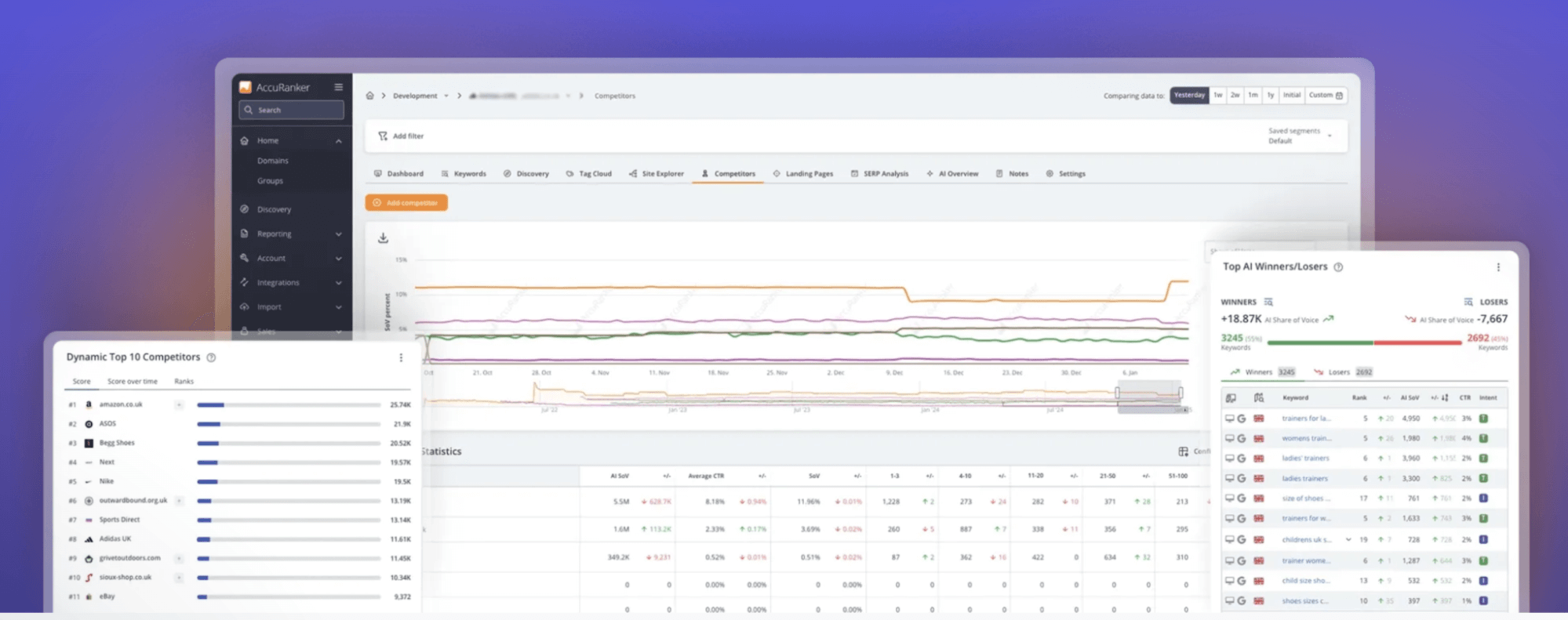Collapse the Home sidebar section
The width and height of the screenshot is (1568, 620).
(338, 141)
